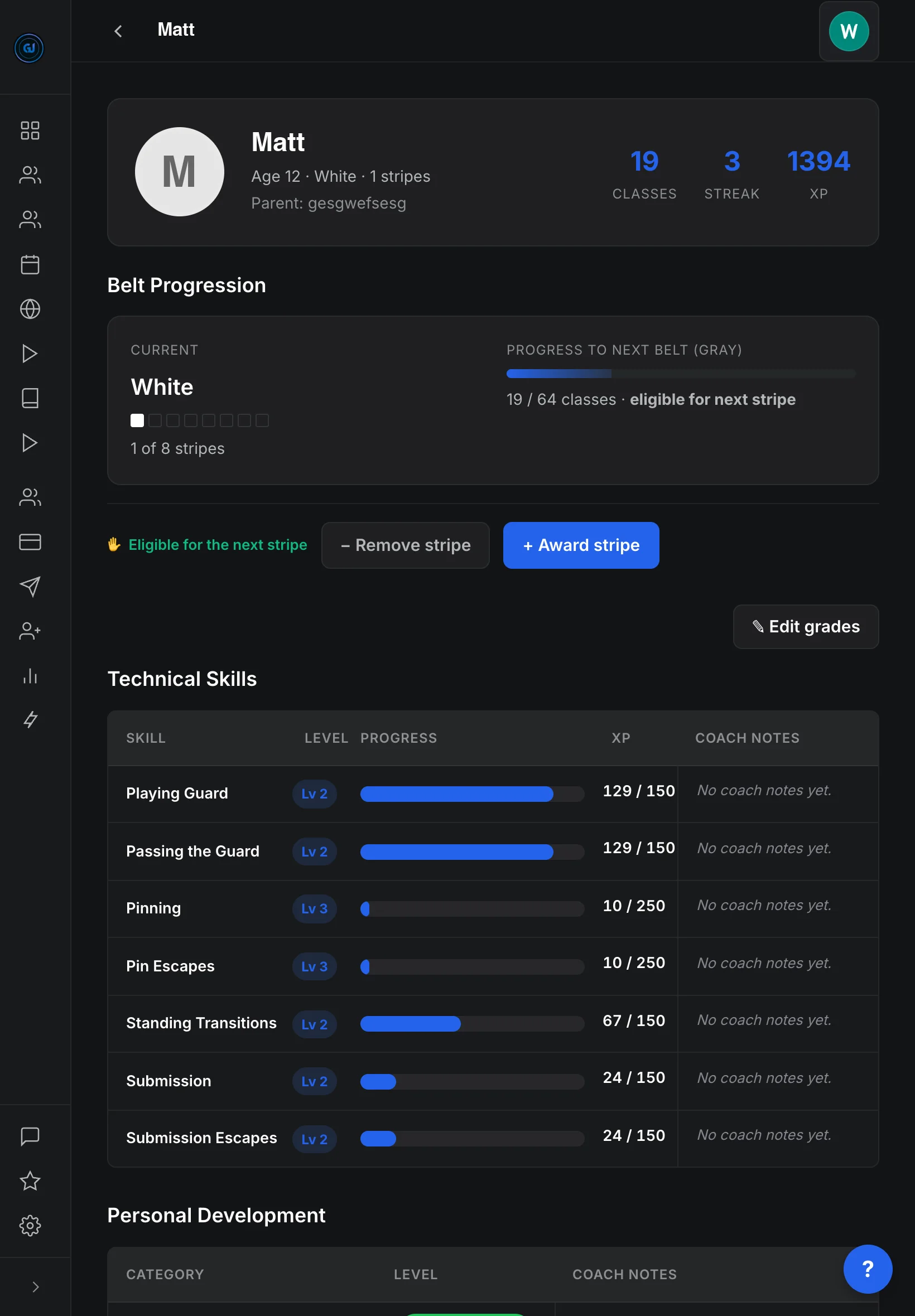Click the play icon just below the book icon
Viewport: 915px width, 1316px height.
[x=30, y=443]
